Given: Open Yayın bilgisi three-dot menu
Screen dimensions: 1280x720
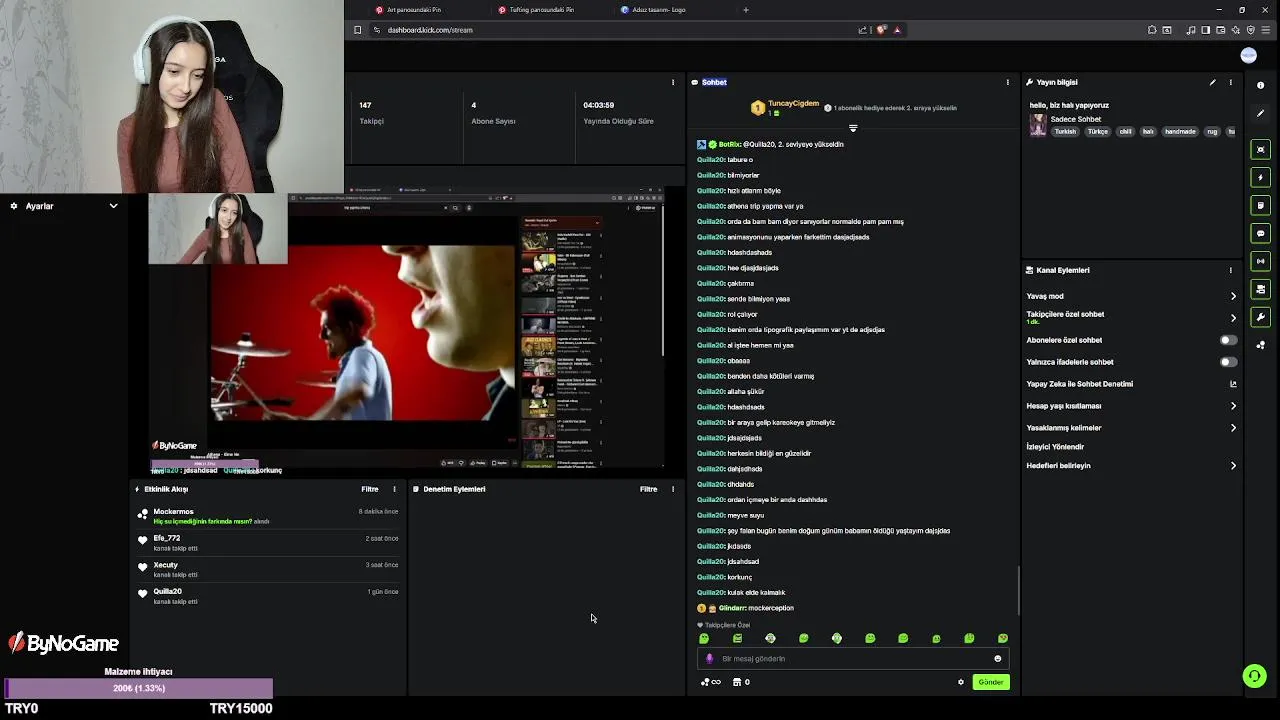Looking at the screenshot, I should pyautogui.click(x=1231, y=82).
